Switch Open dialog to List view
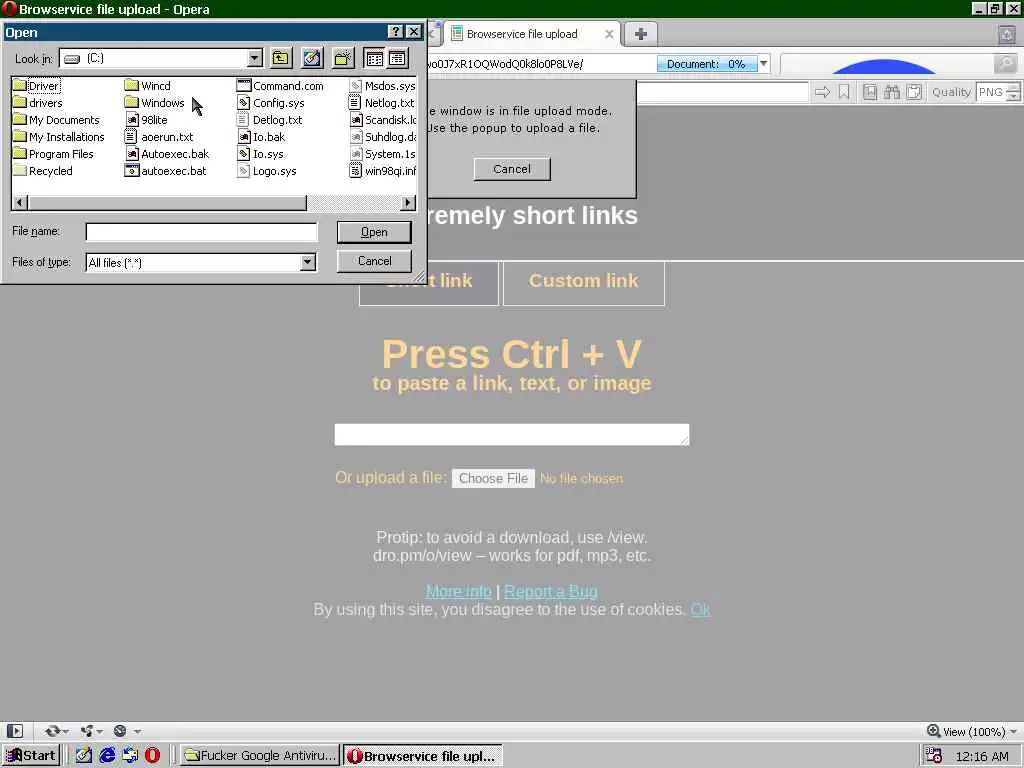 click(x=374, y=58)
